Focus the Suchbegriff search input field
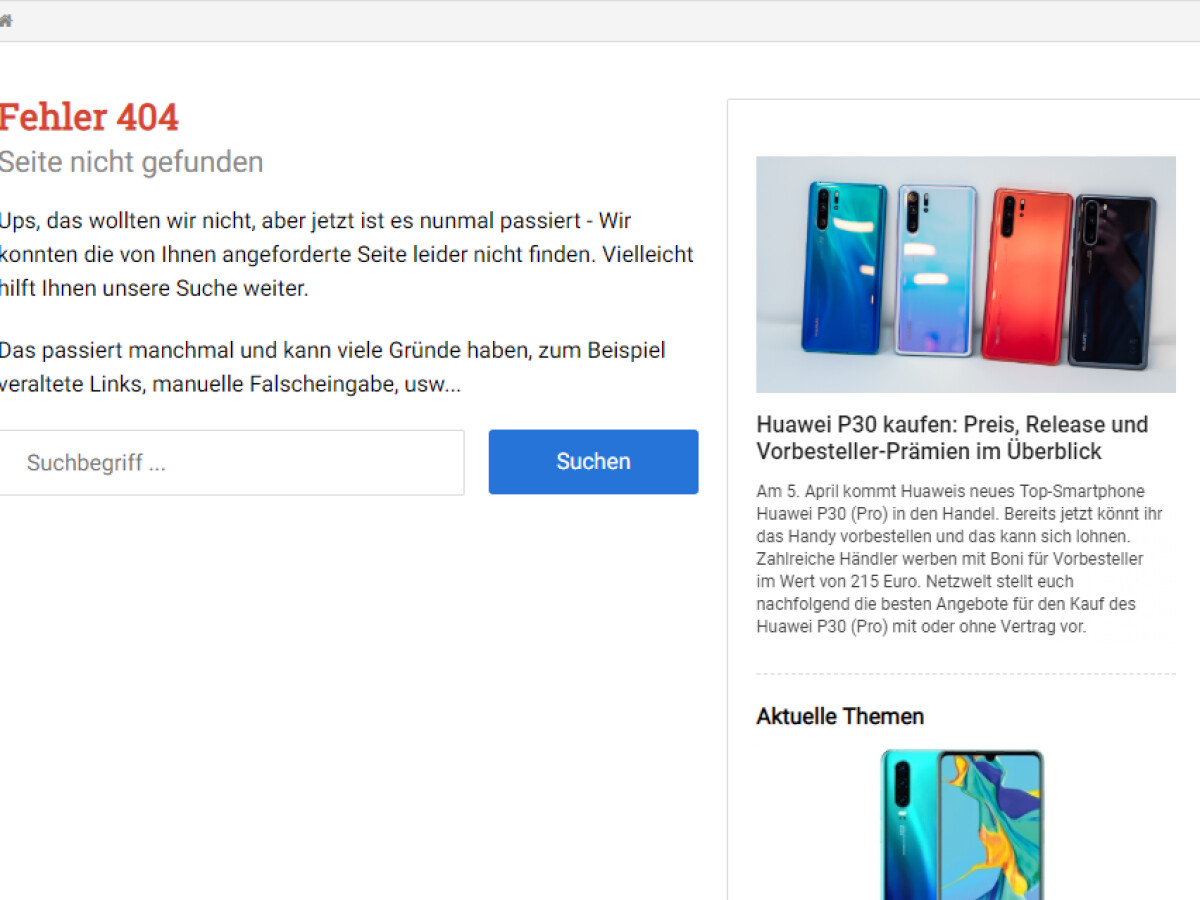The width and height of the screenshot is (1200, 900). [x=231, y=463]
